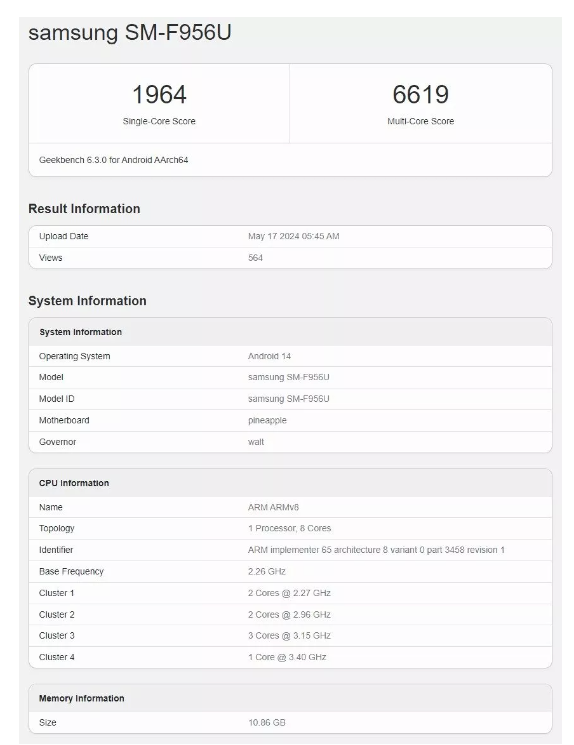Click the Model row label
This screenshot has height=745, width=574.
tap(51, 377)
